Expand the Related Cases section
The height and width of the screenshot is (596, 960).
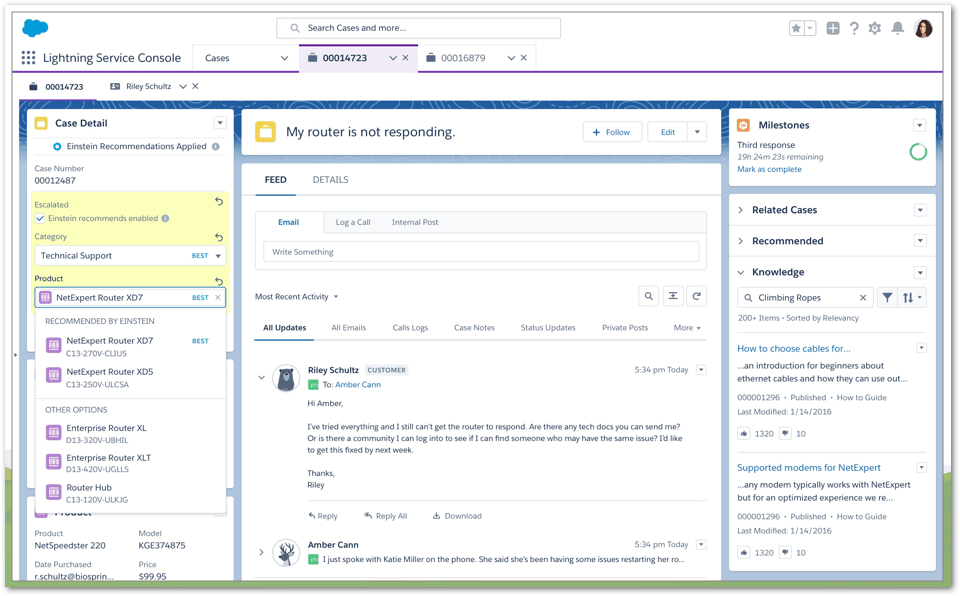[x=741, y=210]
